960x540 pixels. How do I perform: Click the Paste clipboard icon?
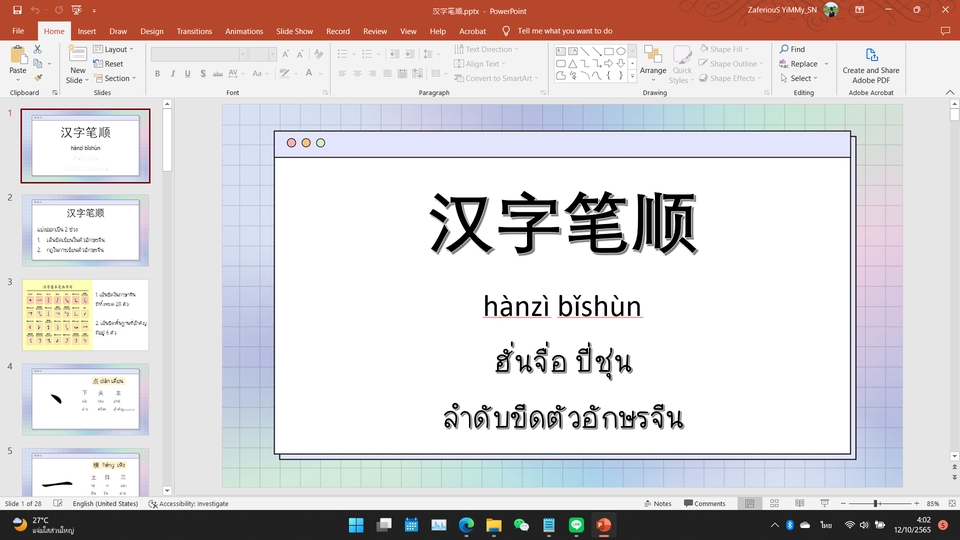18,55
